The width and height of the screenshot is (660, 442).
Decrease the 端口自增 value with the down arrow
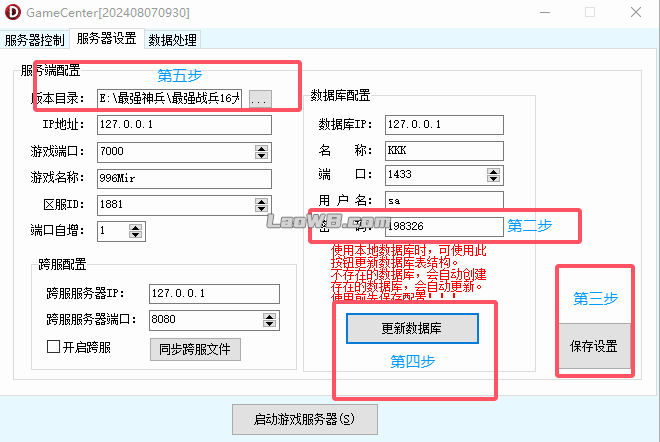[135, 235]
